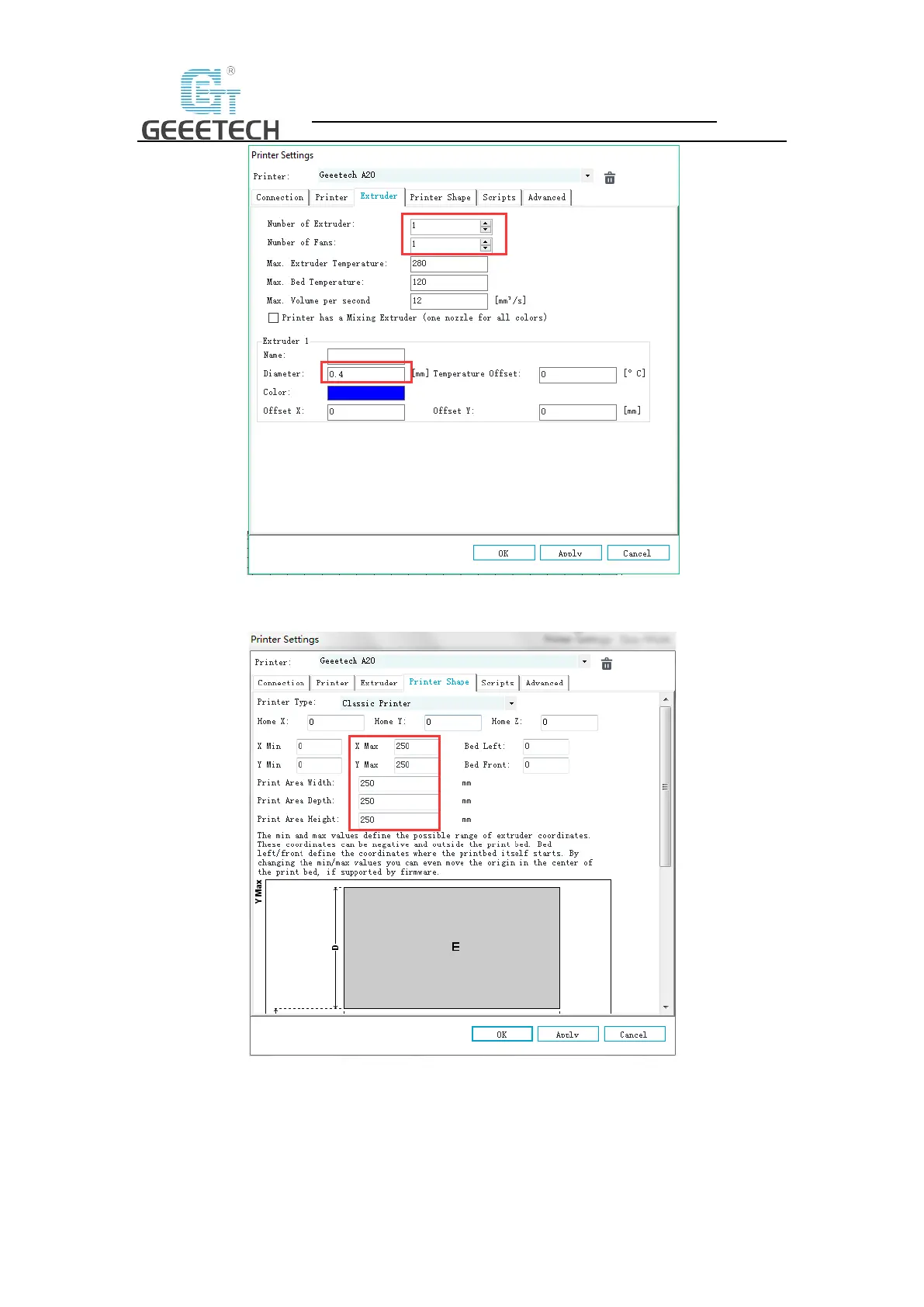
Task: Click the X Max field
Action: [416, 747]
